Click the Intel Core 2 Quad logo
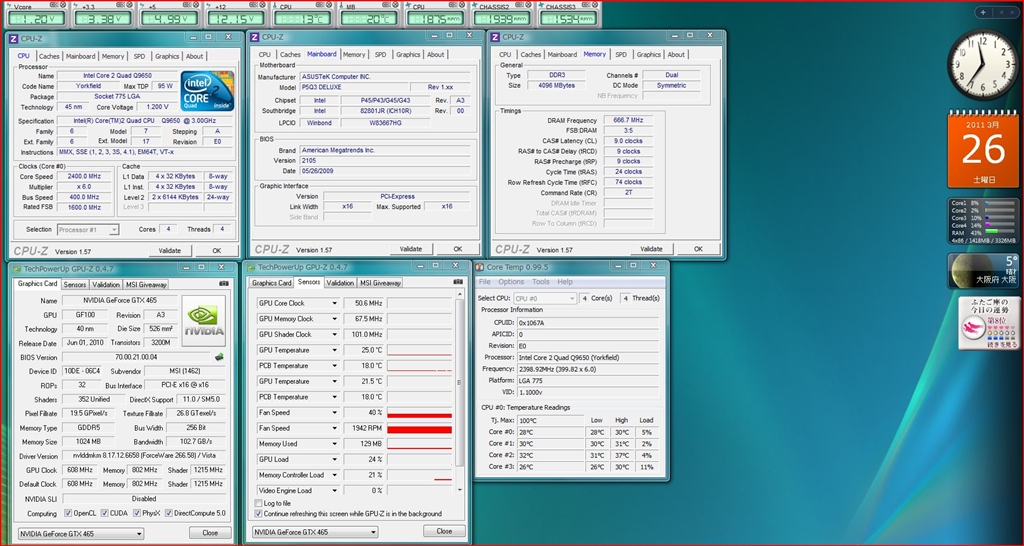This screenshot has width=1024, height=546. (208, 91)
